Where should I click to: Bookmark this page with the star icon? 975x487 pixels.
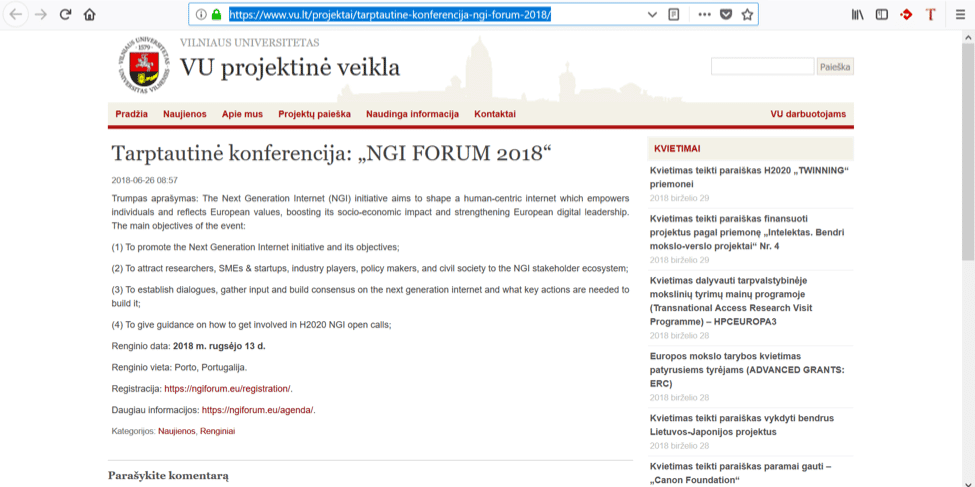point(747,15)
